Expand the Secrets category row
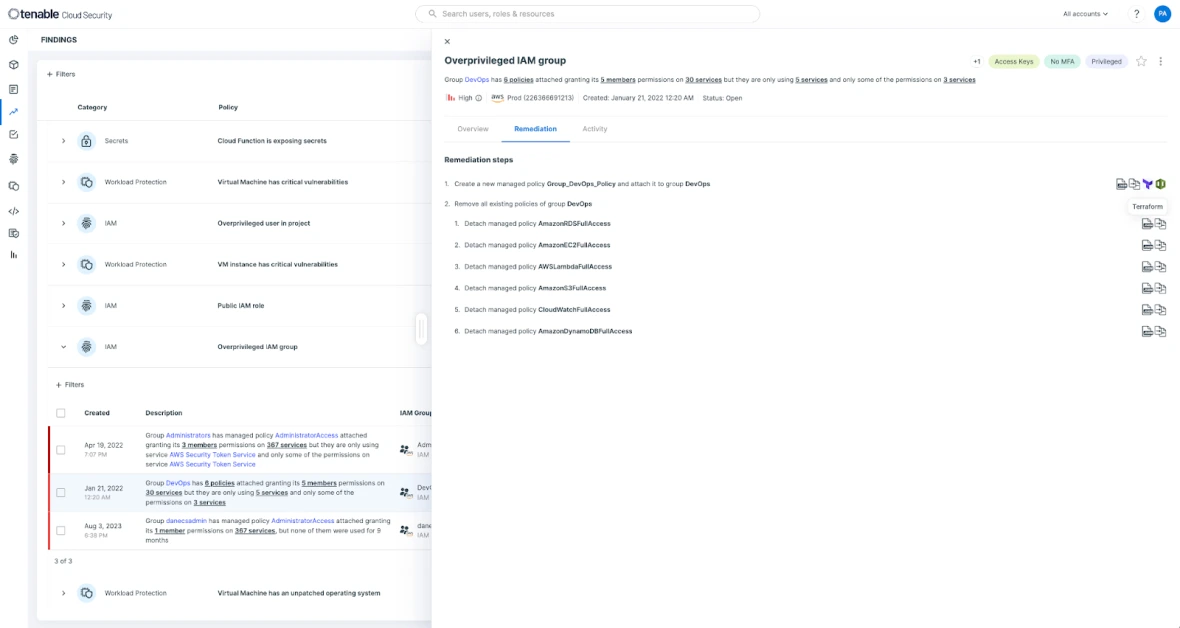Screen dimensions: 1180x628 pyautogui.click(x=63, y=141)
